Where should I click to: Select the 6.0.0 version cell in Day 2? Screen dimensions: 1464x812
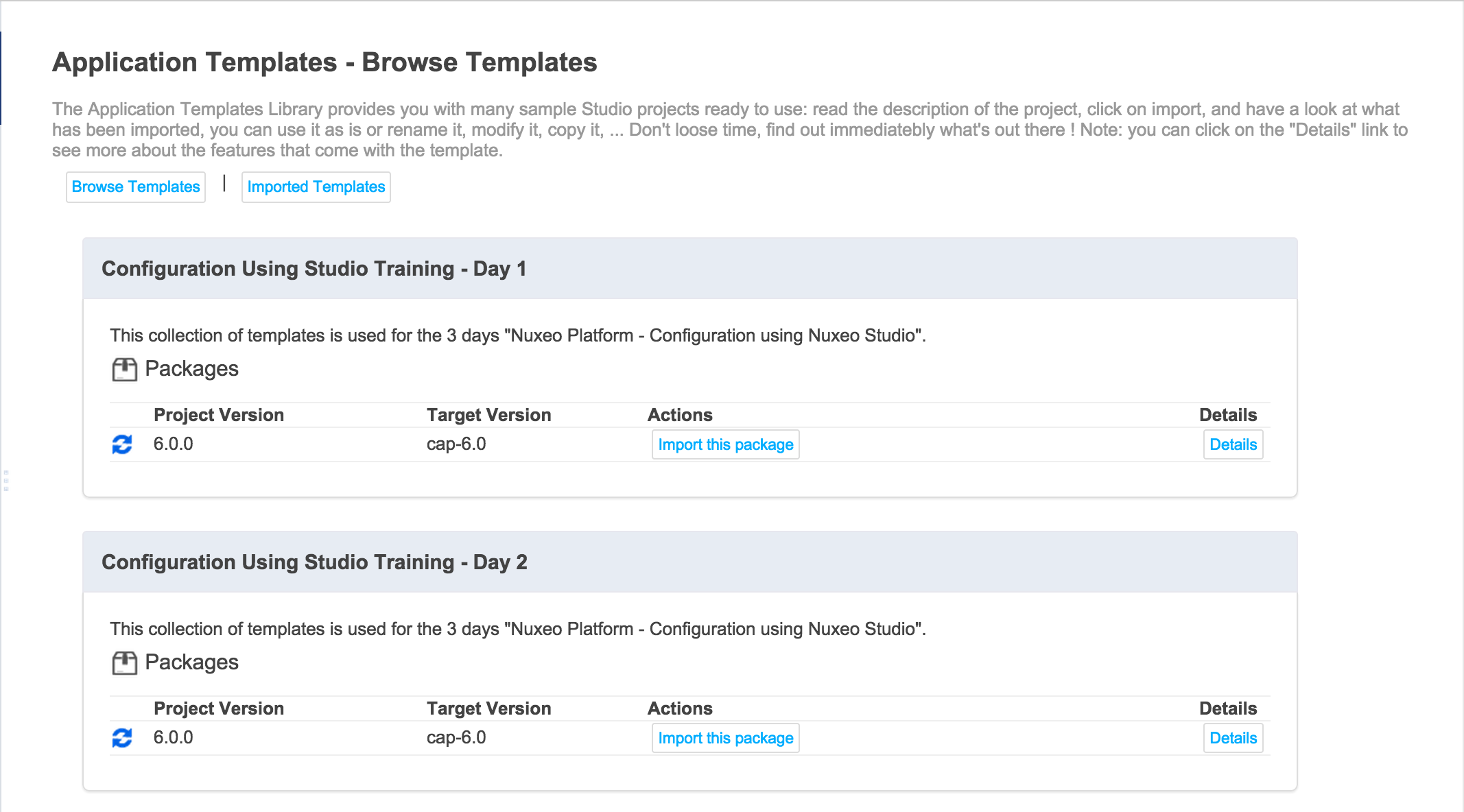coord(174,737)
